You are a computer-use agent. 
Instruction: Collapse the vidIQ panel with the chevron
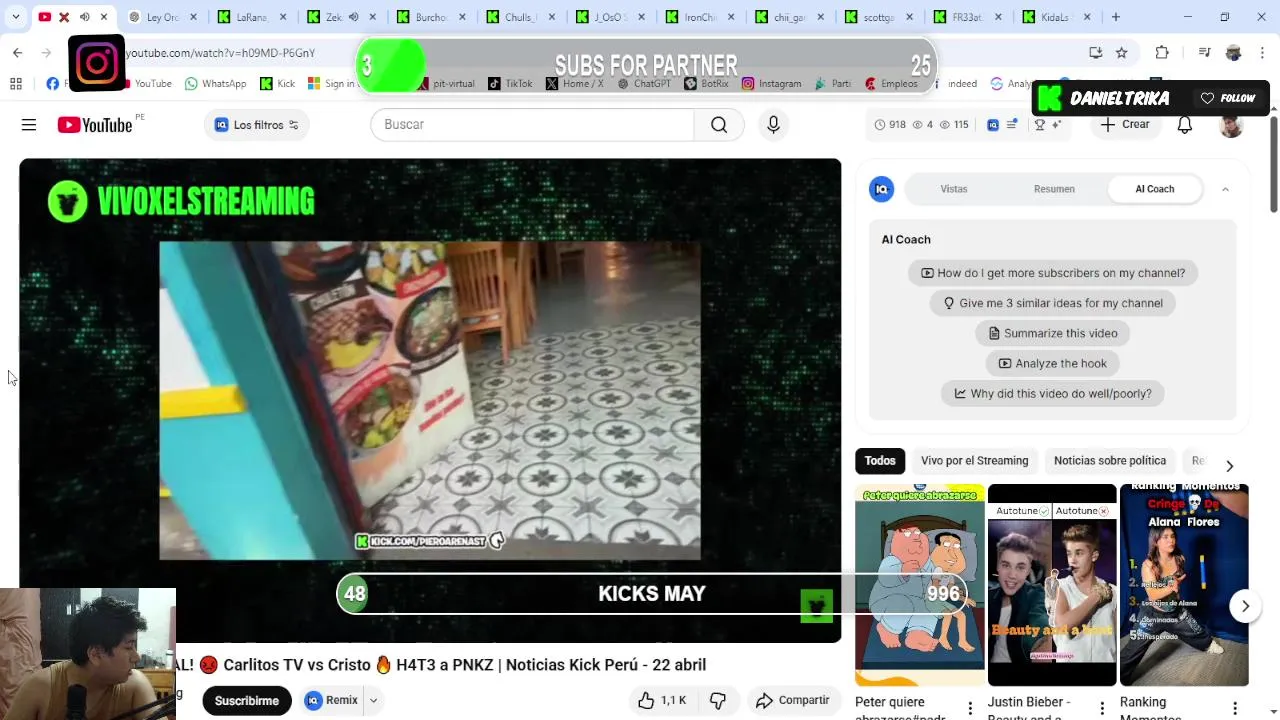tap(1225, 189)
